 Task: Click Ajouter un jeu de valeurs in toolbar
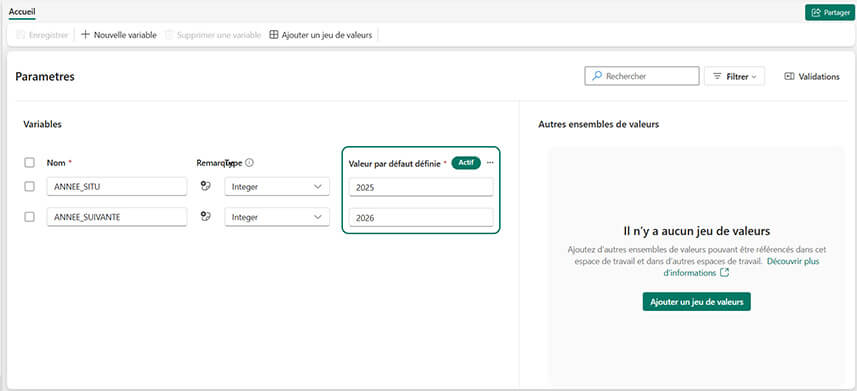(321, 35)
